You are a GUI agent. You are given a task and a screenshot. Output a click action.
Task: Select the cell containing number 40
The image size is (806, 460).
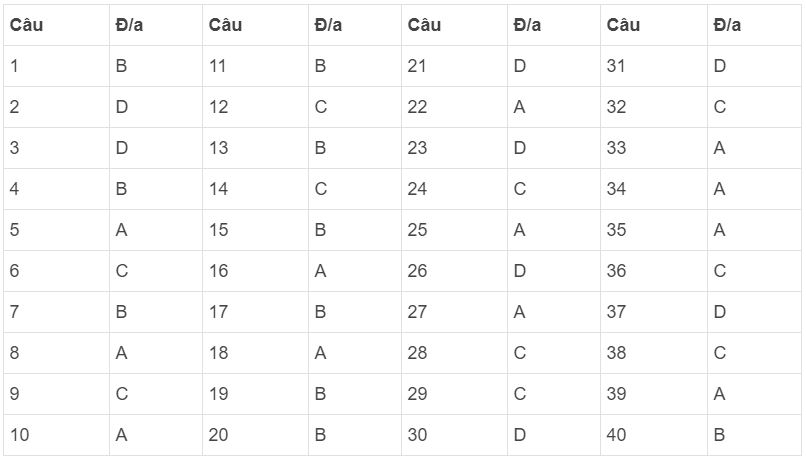(616, 435)
